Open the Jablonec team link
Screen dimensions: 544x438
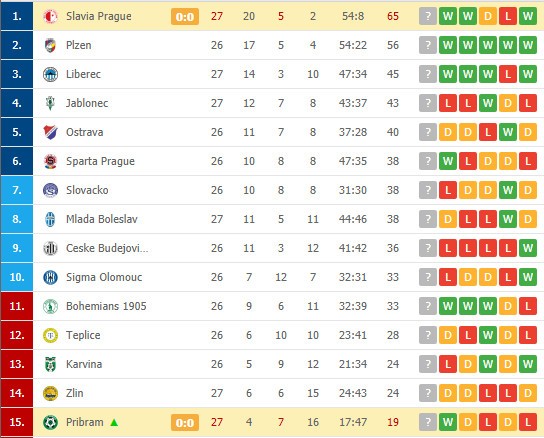coord(87,103)
